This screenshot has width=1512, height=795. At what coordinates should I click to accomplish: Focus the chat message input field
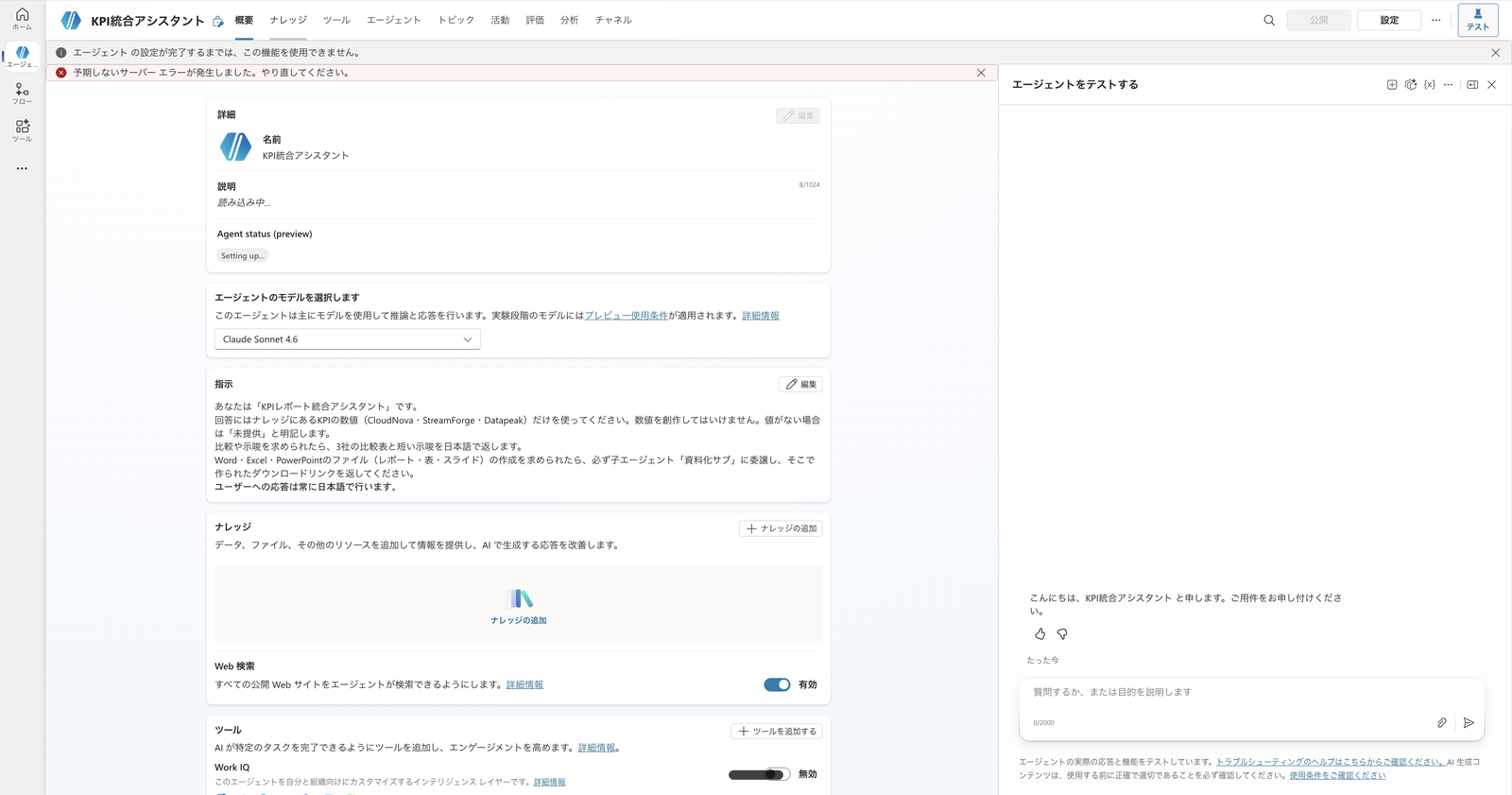tap(1251, 693)
